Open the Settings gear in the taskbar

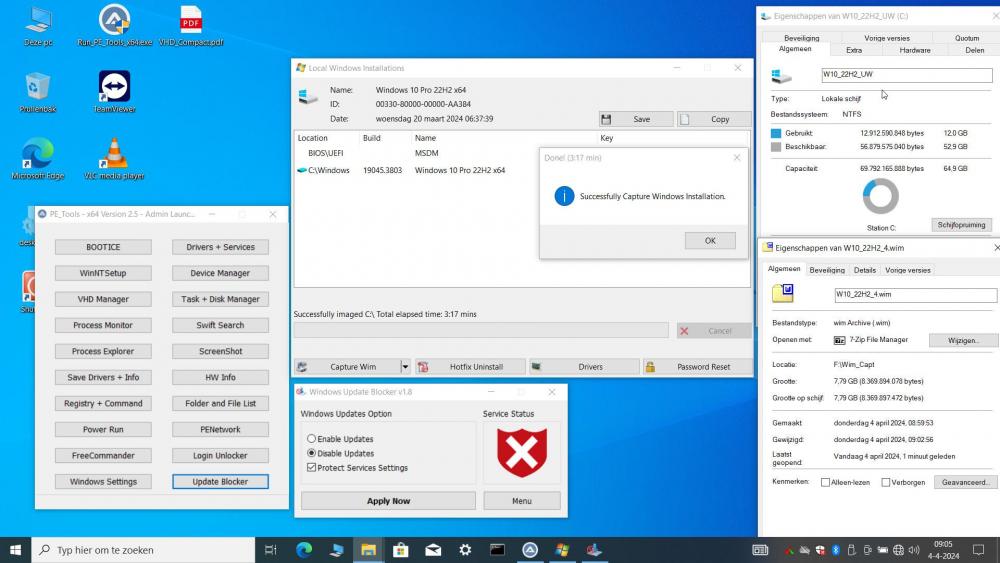coord(465,550)
